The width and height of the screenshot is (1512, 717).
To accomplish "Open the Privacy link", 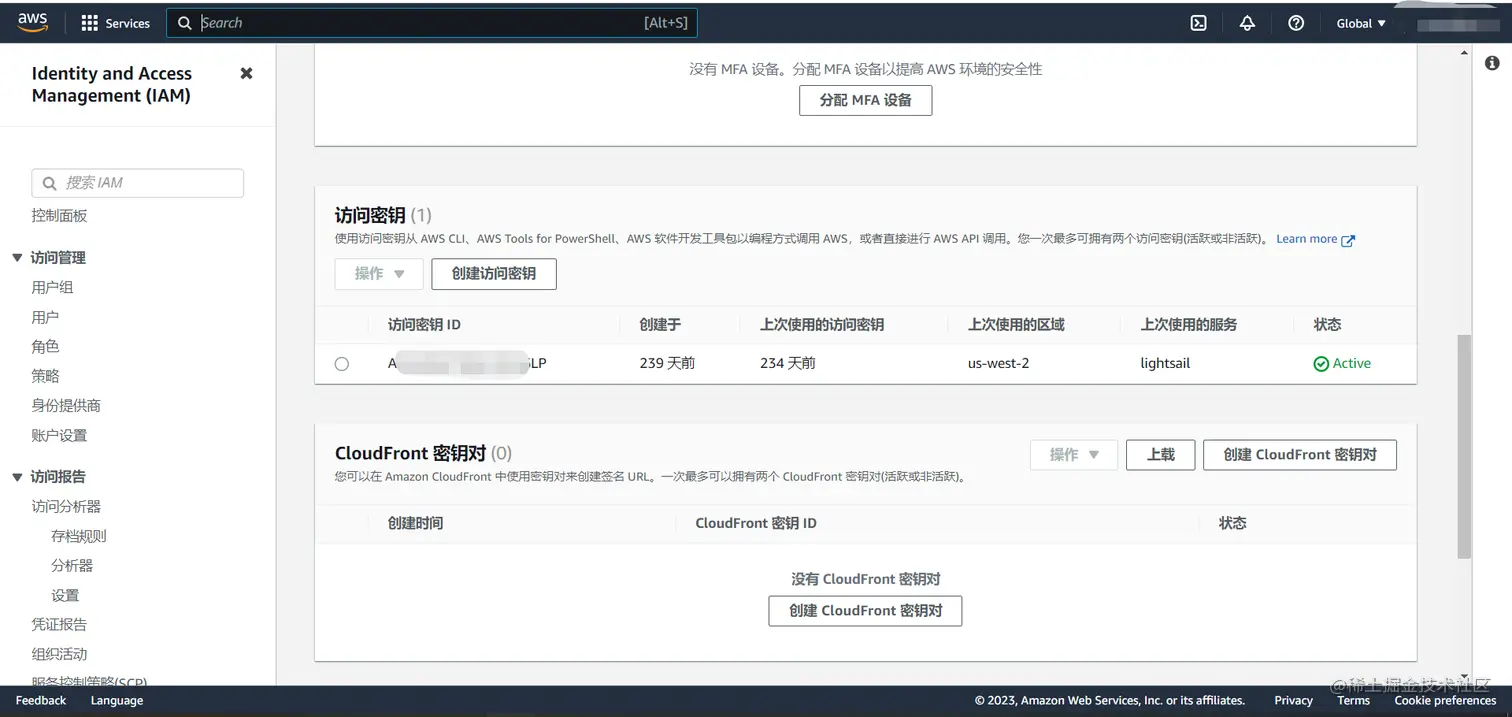I will (x=1293, y=701).
